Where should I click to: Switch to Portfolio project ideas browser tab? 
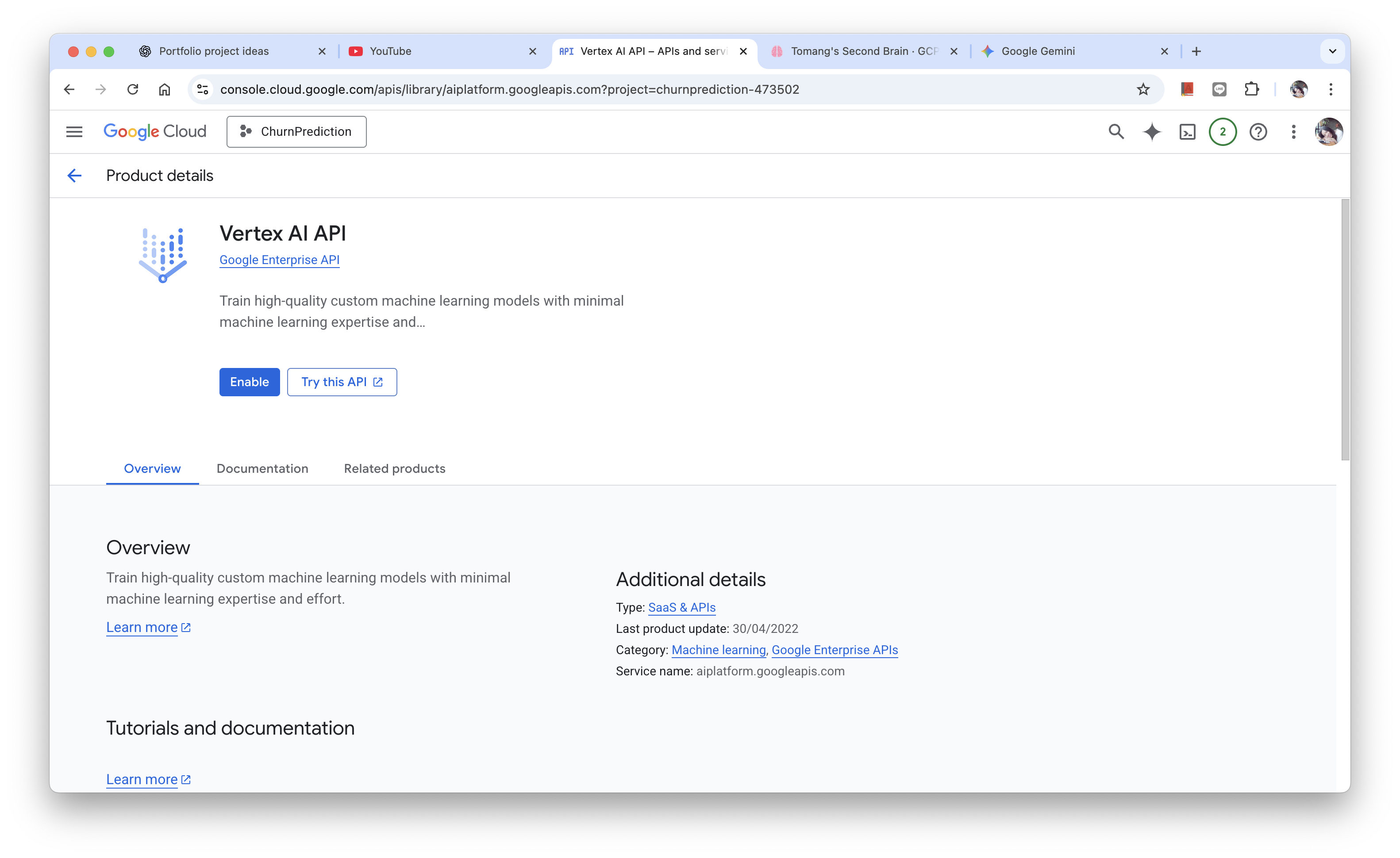tap(233, 51)
